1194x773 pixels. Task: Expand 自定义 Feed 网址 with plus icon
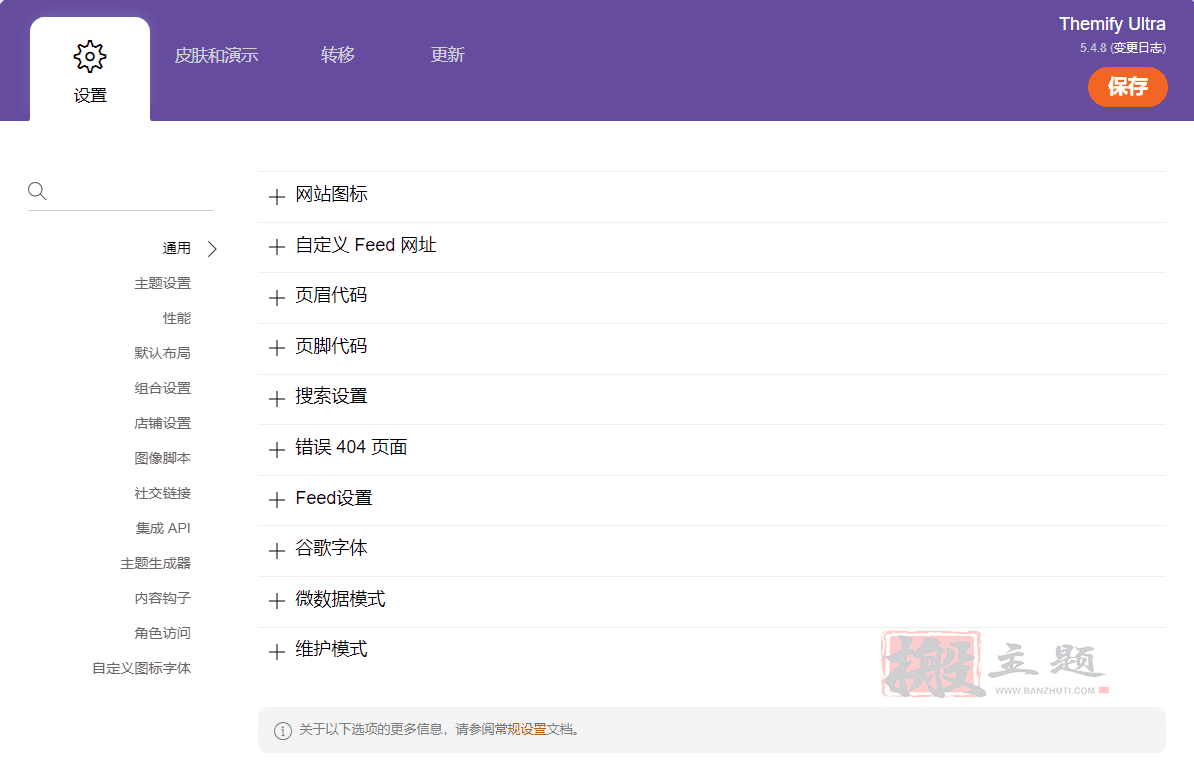pyautogui.click(x=277, y=247)
